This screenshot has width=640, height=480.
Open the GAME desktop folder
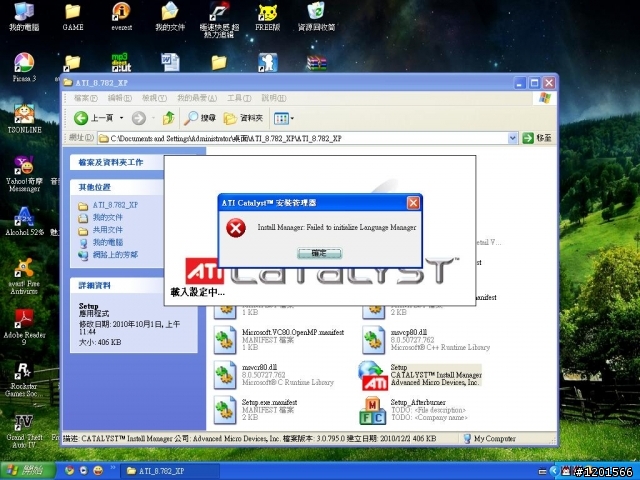coord(73,17)
